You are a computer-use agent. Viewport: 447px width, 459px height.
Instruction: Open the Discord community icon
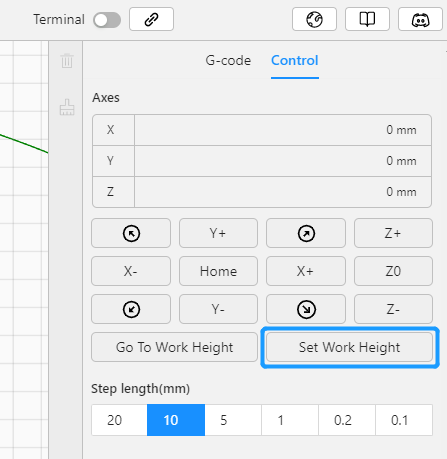point(420,19)
